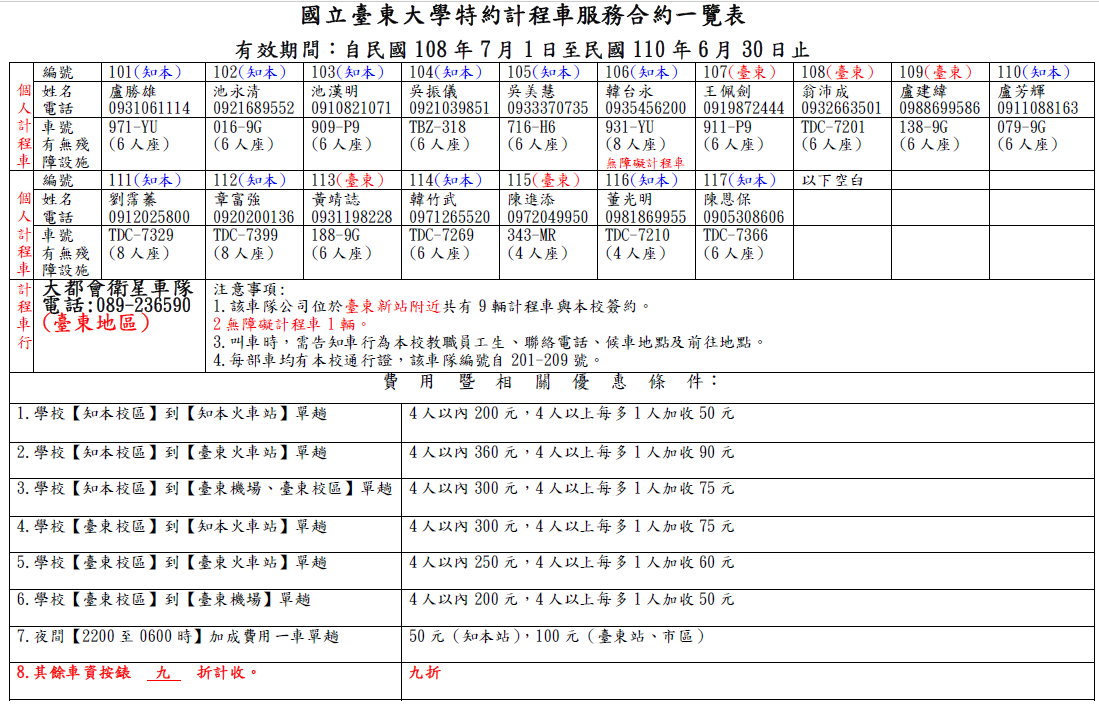The width and height of the screenshot is (1099, 708).
Task: Select driver name 韓竹武
Action: click(x=432, y=199)
